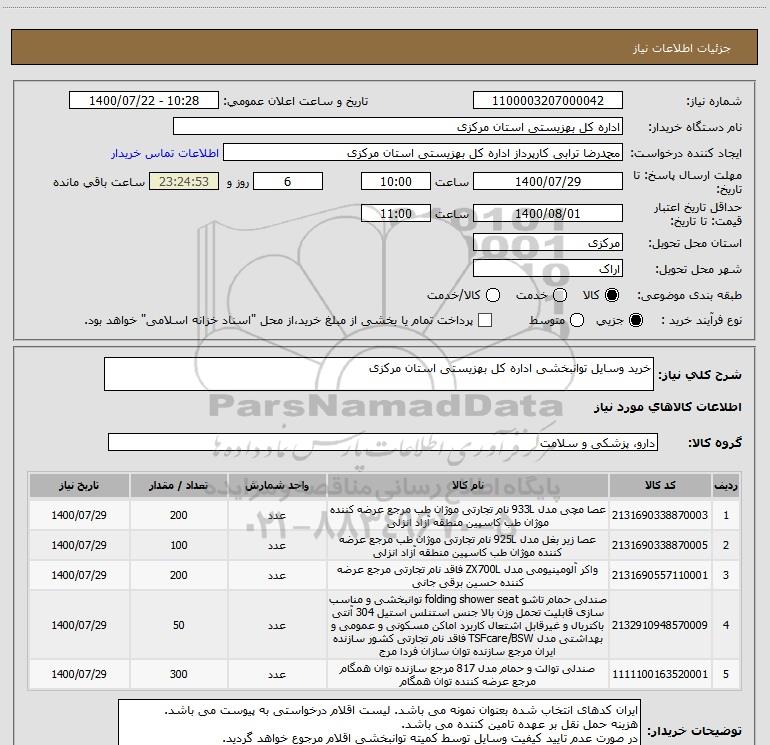Viewport: 770px width, 745px height.
Task: Click the شهر محل تحویل field اراک
Action: point(548,269)
